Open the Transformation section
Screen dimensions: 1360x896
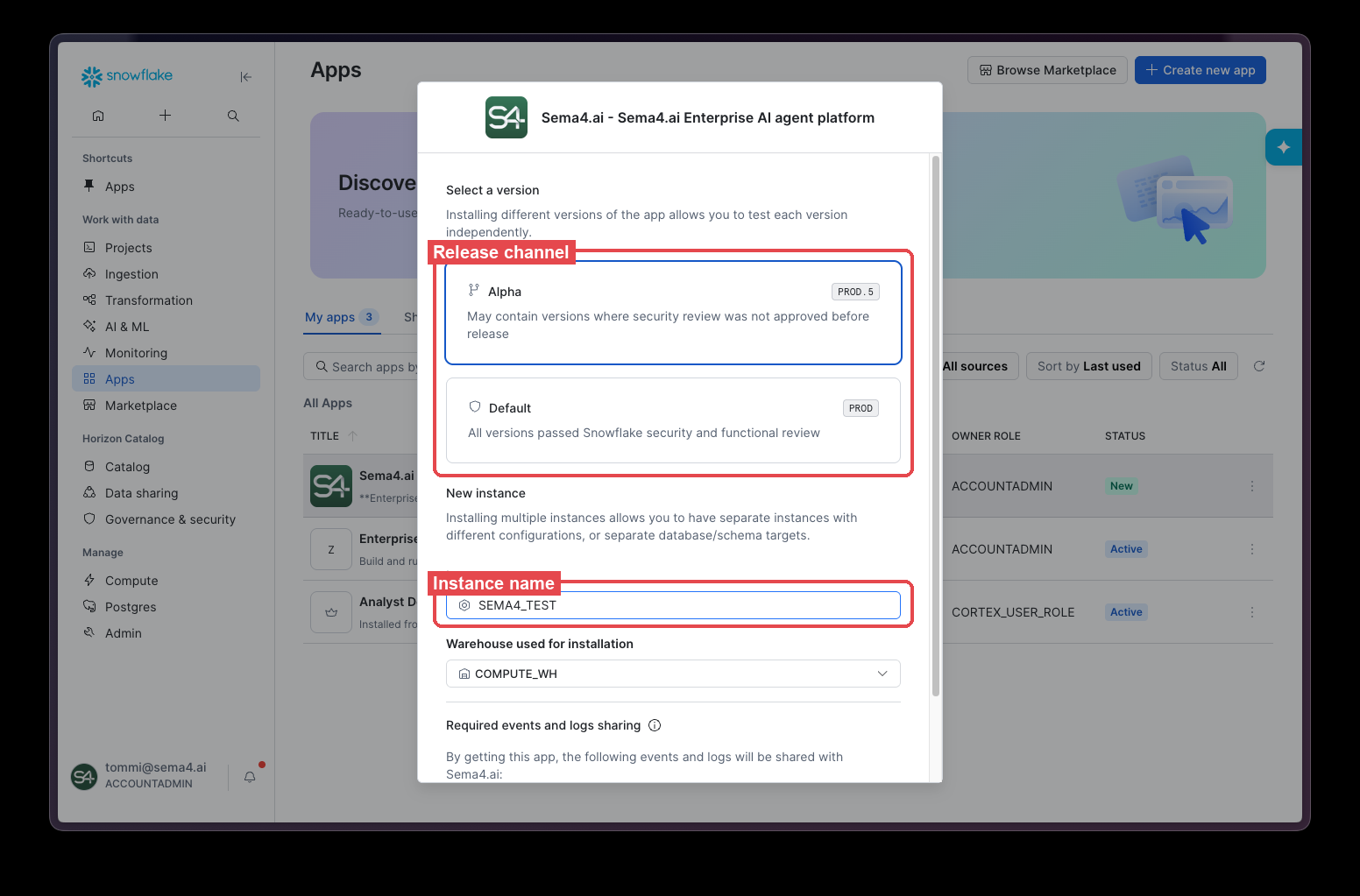point(166,300)
